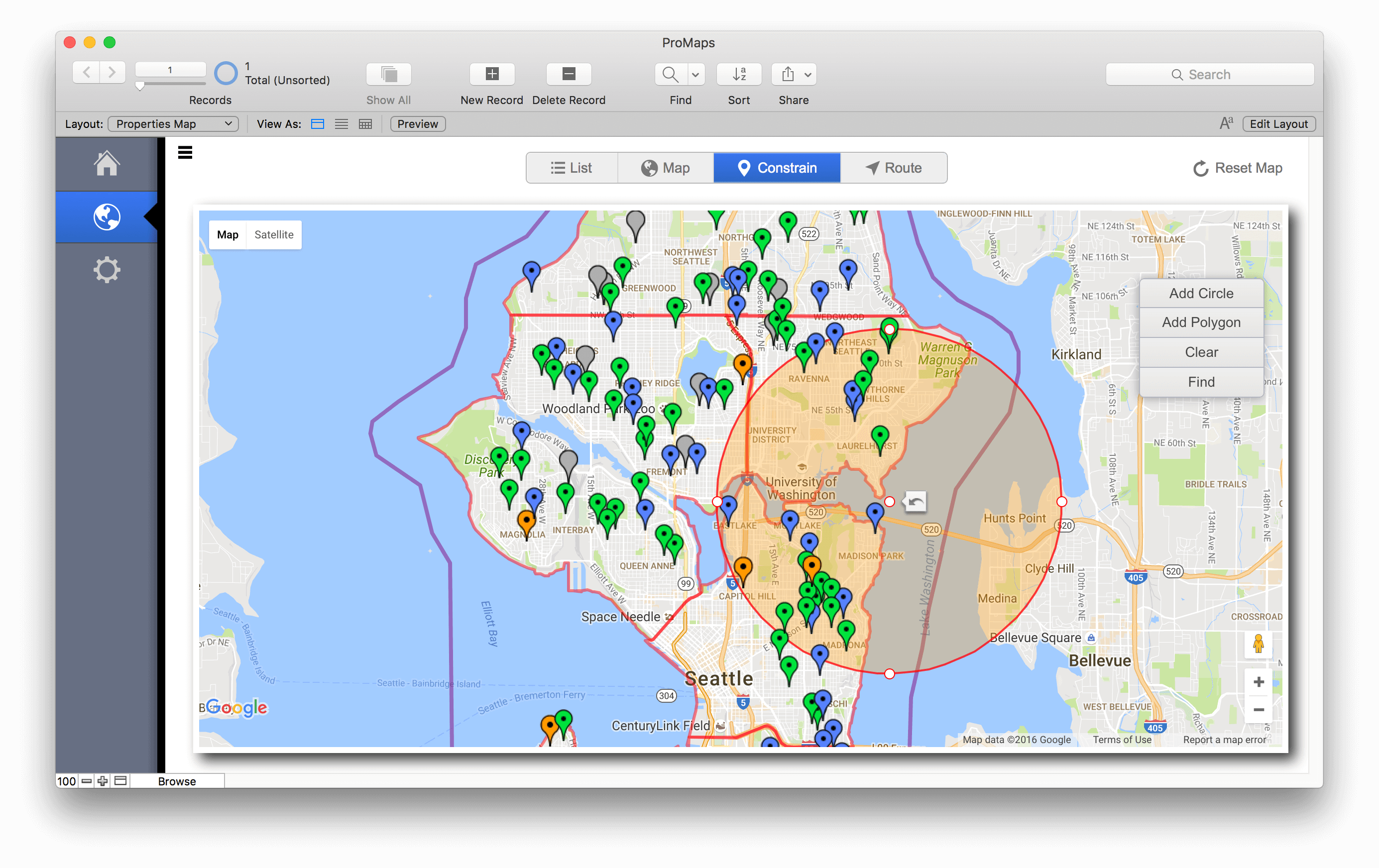Screen dimensions: 1379x868
Task: Expand the Share dropdown arrow
Action: pyautogui.click(x=808, y=74)
